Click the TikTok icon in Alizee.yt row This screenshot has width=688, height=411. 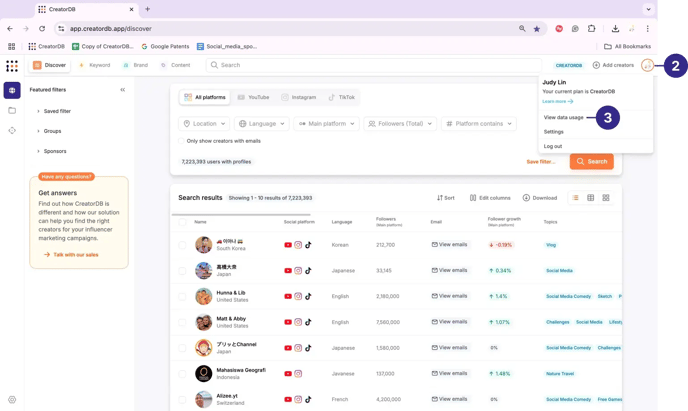(308, 399)
